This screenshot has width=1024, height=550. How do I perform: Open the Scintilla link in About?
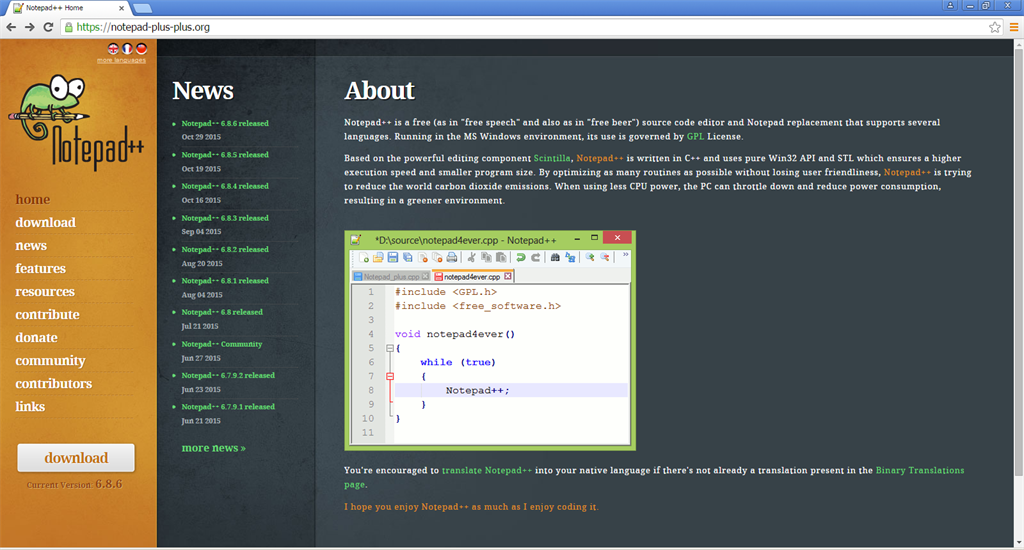point(552,158)
